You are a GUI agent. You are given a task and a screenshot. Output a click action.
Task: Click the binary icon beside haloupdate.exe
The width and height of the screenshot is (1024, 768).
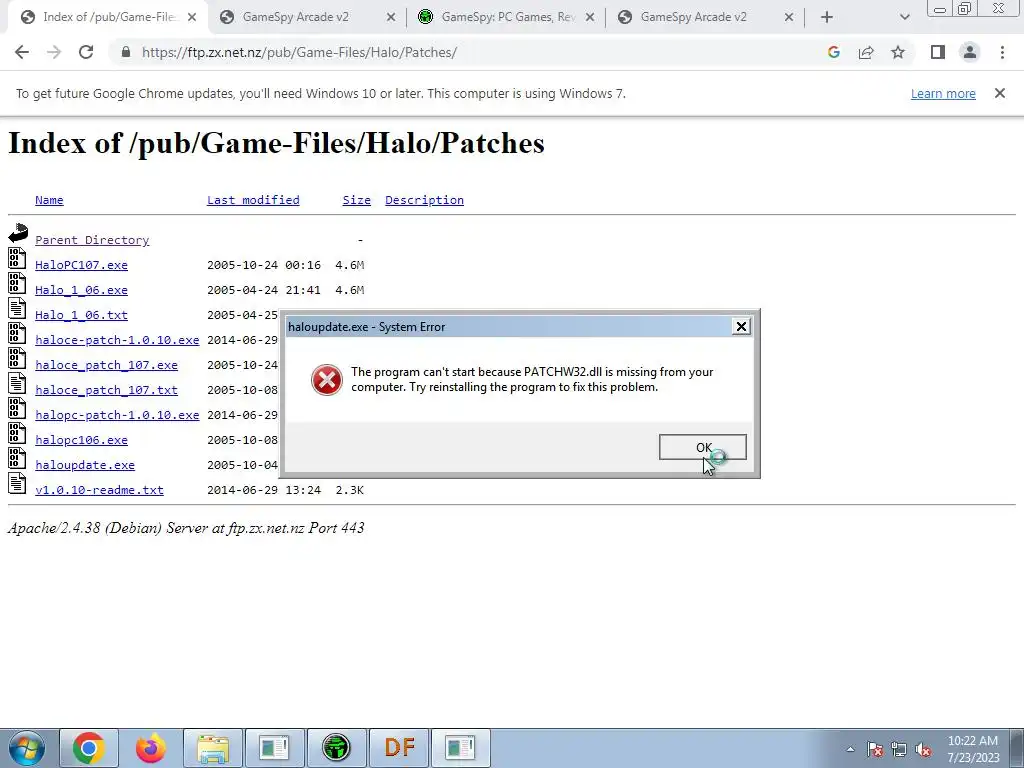(17, 458)
